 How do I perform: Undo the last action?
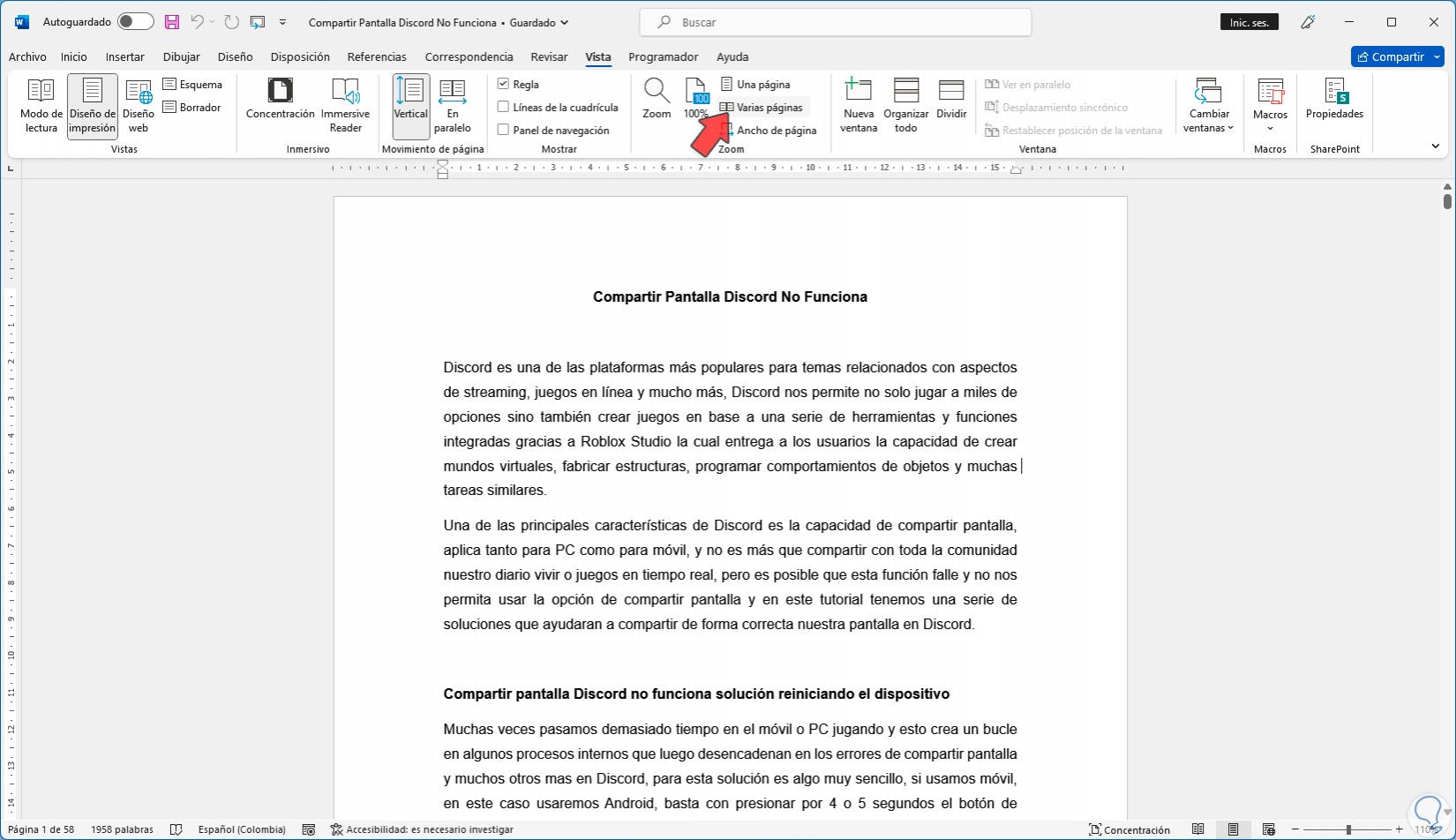coord(198,22)
